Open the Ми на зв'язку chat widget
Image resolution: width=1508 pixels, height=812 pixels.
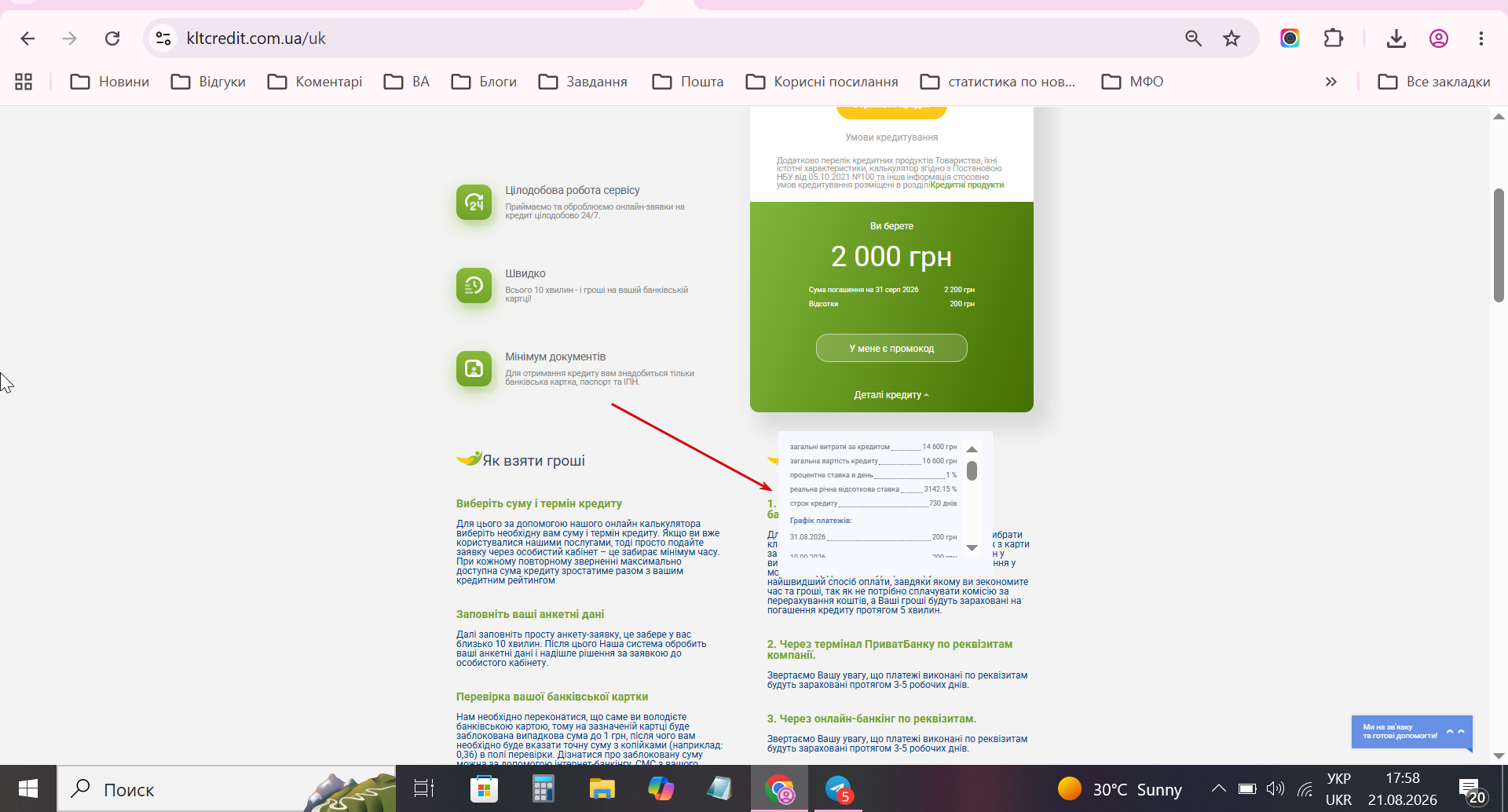pos(1411,732)
